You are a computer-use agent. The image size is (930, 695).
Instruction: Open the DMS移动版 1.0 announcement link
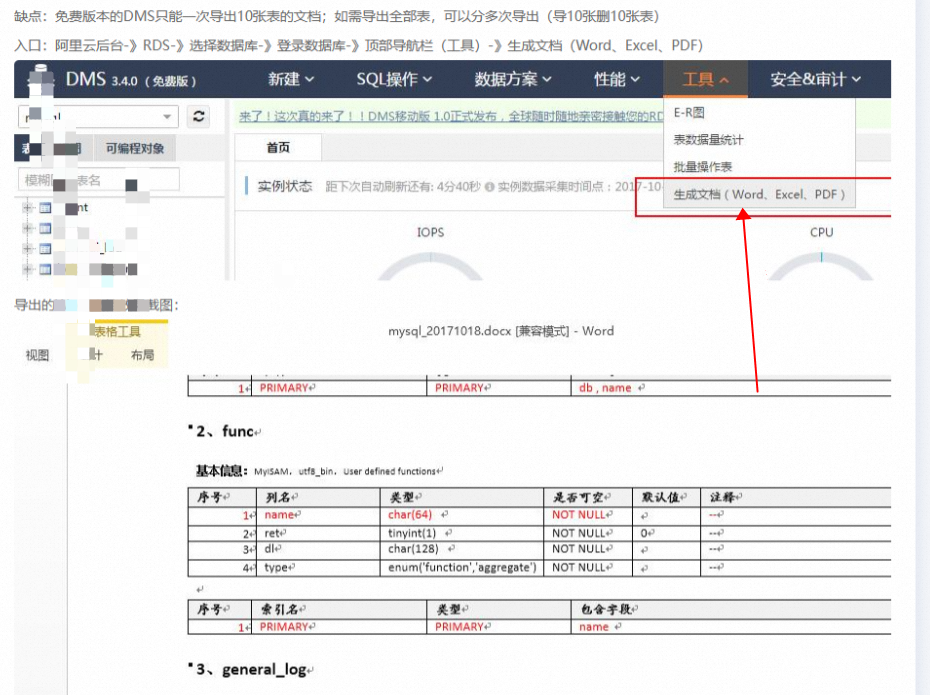coord(451,116)
